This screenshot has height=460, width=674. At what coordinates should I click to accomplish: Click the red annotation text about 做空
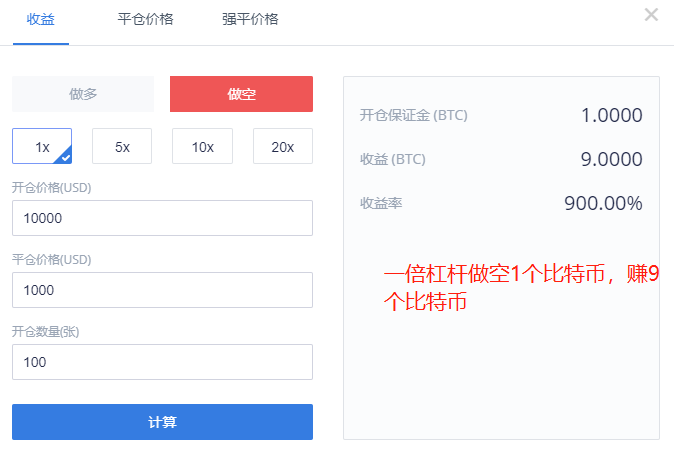pos(521,288)
